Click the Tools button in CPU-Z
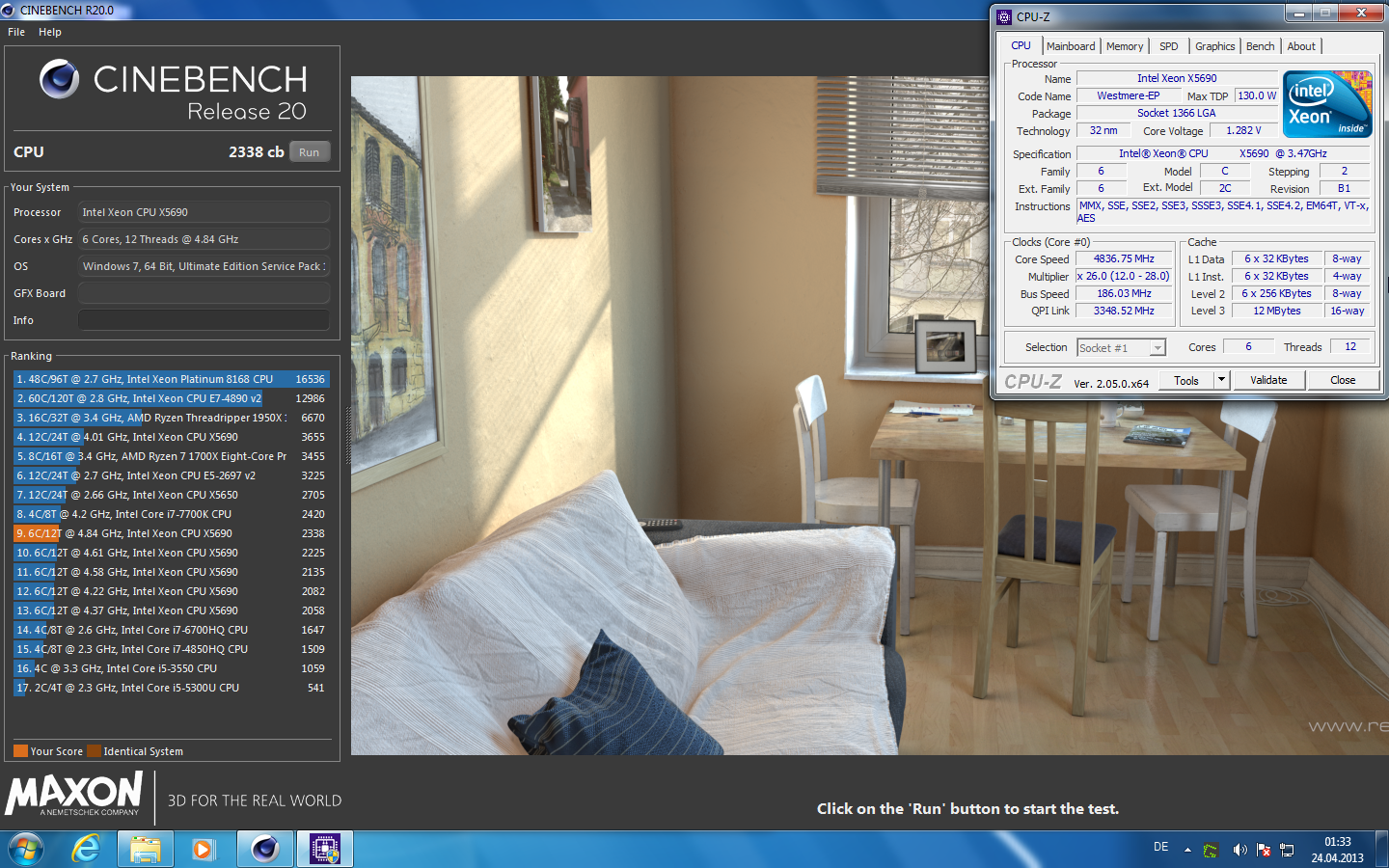 [x=1186, y=380]
